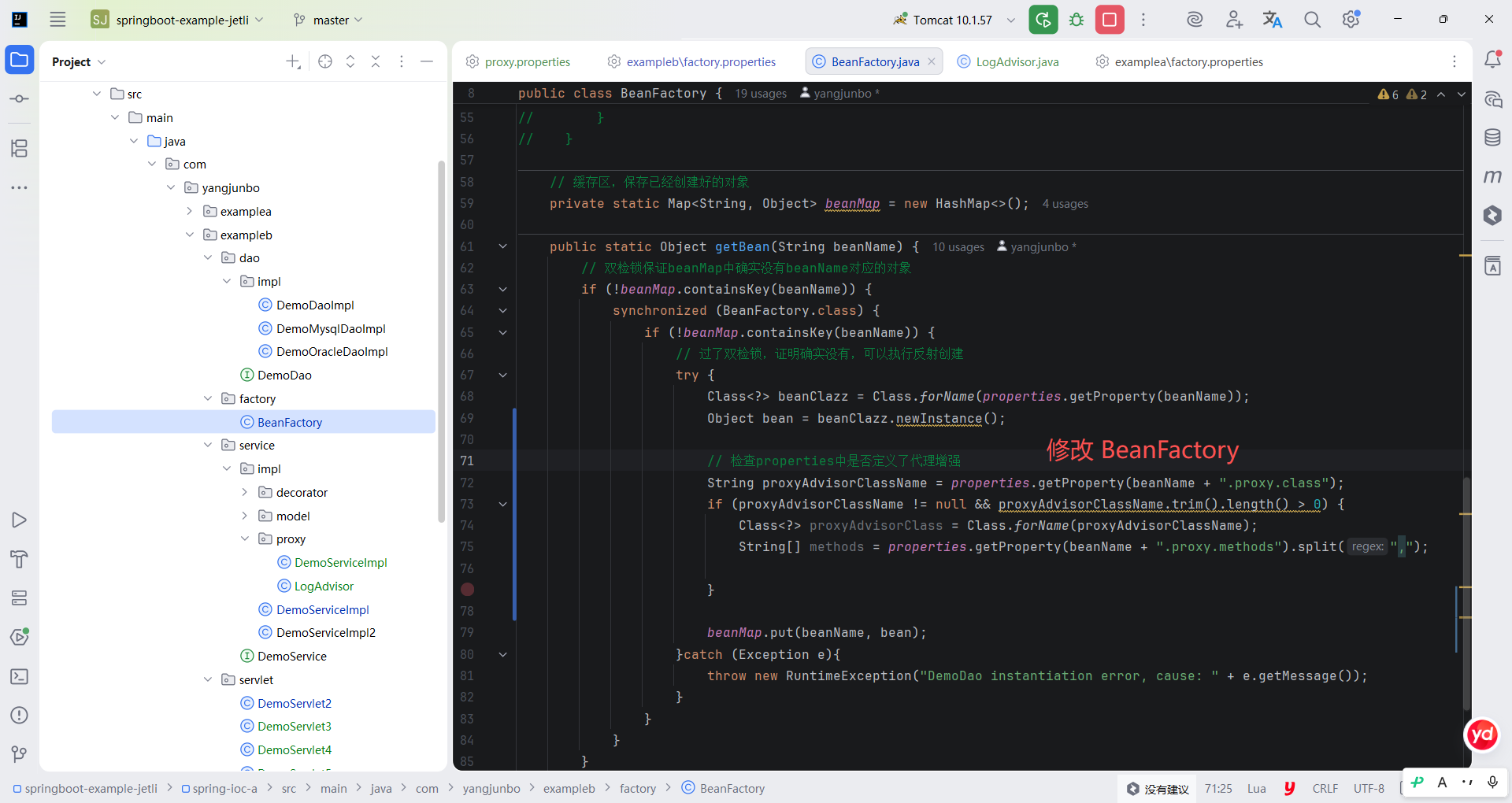Open DemoServlet2 in project tree
Viewport: 1512px width, 803px height.
click(x=295, y=703)
